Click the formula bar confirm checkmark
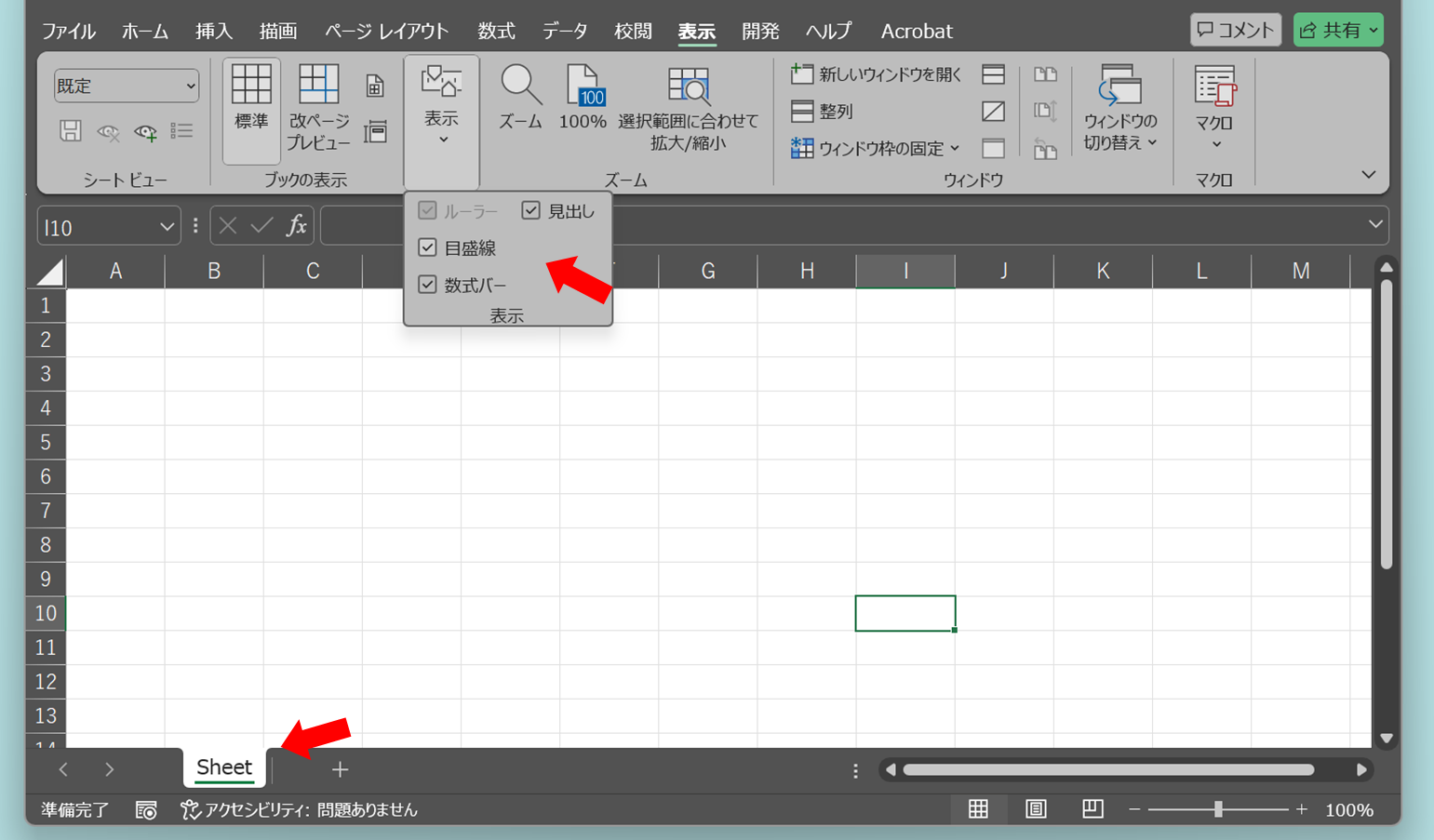Viewport: 1434px width, 840px height. [x=262, y=226]
